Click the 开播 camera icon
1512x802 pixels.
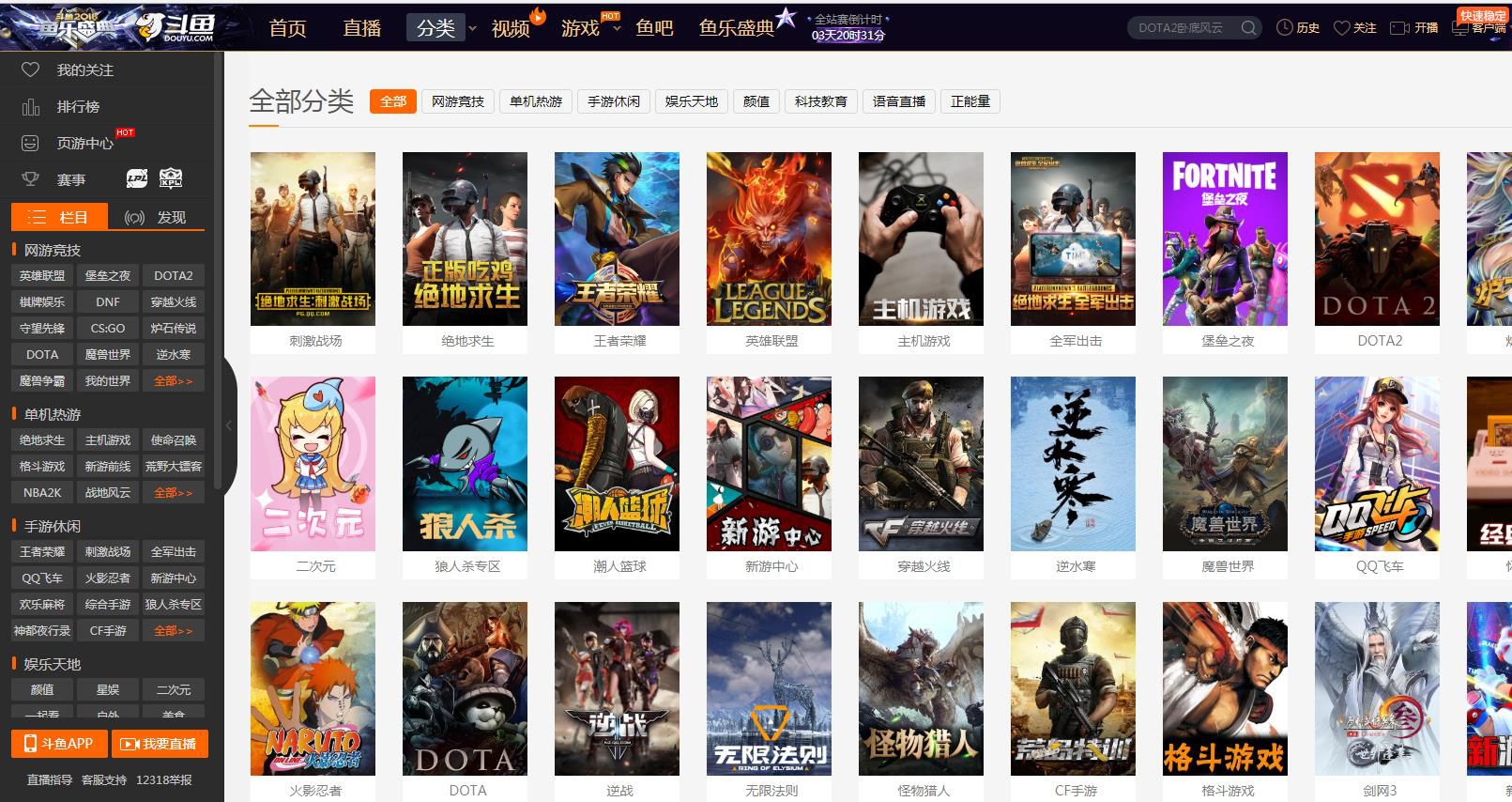1399,28
